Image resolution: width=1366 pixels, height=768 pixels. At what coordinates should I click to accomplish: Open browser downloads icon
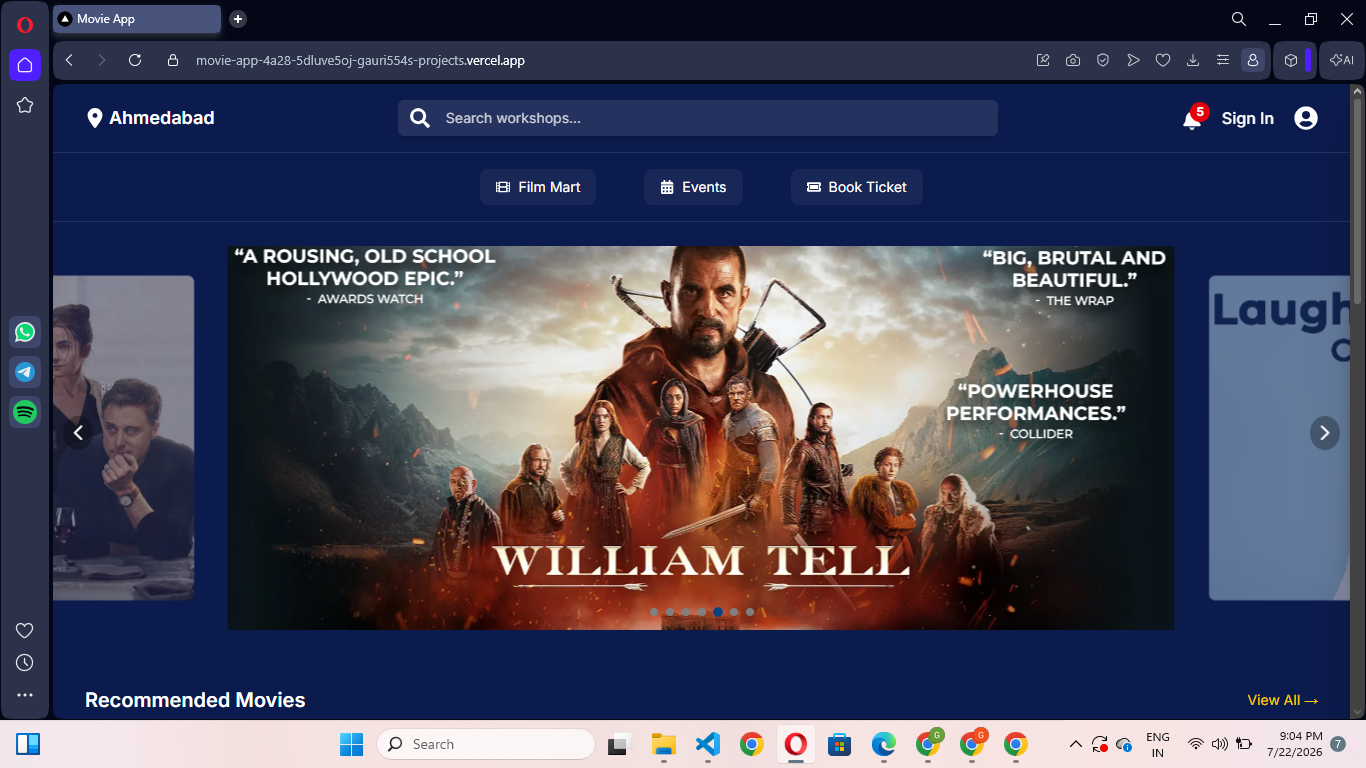click(x=1193, y=60)
